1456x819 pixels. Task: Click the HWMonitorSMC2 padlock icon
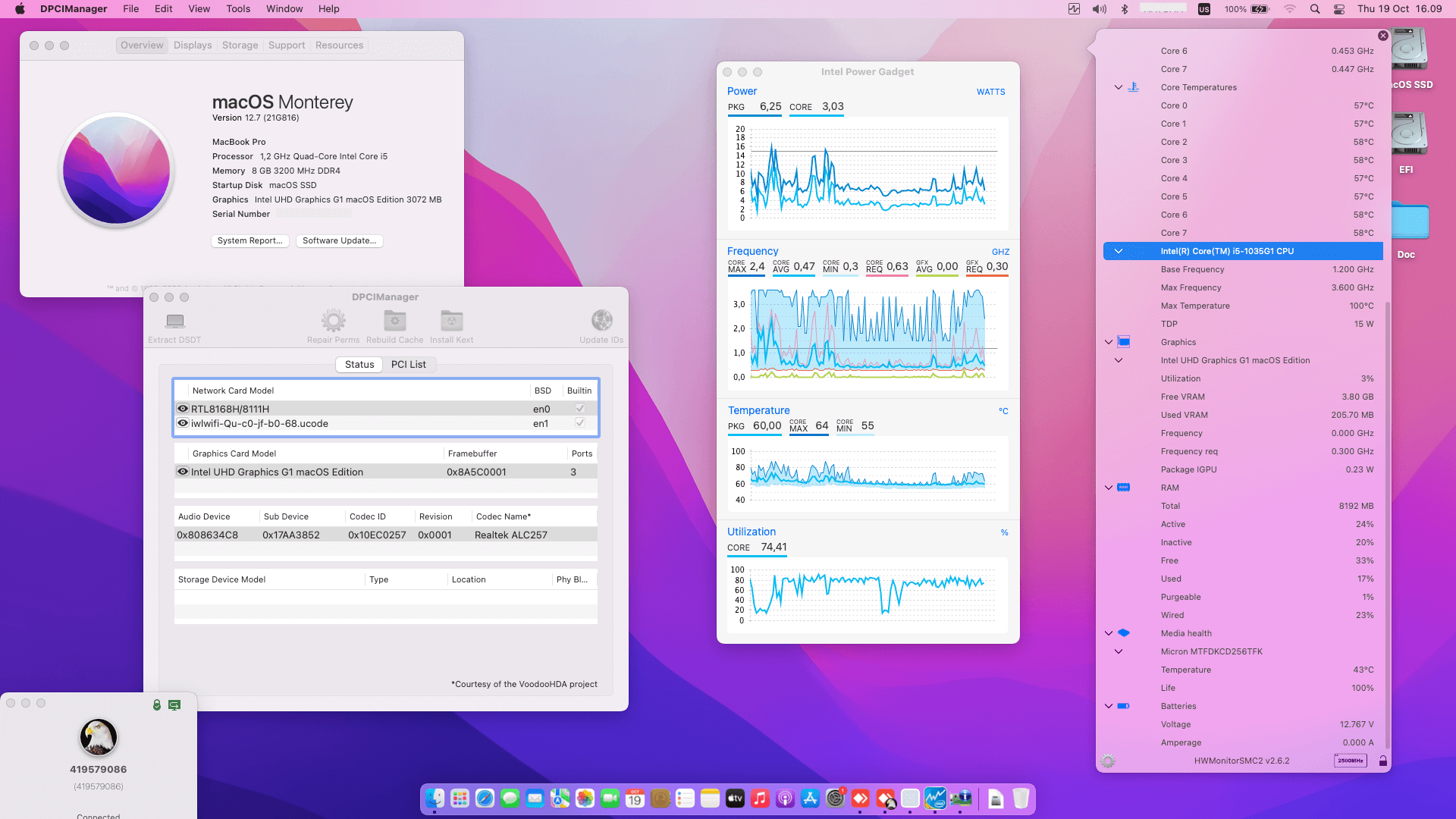point(1382,761)
